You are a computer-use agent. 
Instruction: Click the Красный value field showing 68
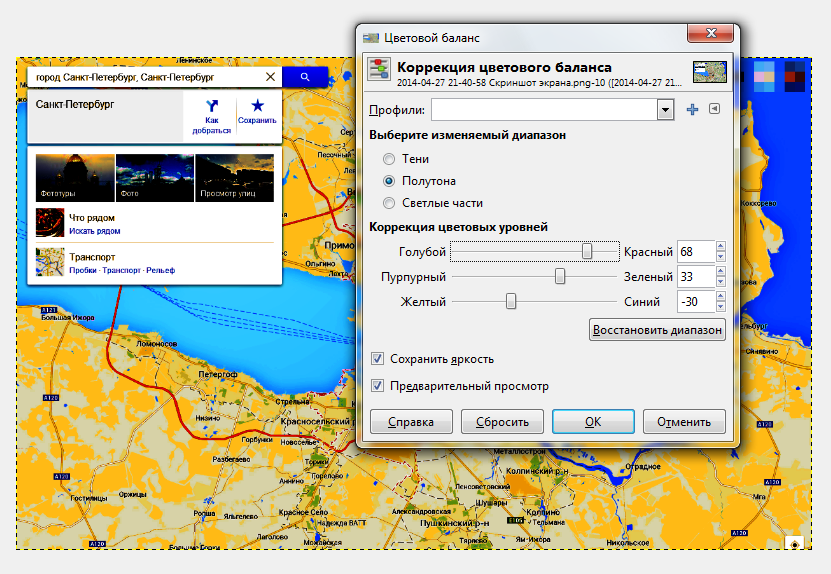[x=696, y=252]
